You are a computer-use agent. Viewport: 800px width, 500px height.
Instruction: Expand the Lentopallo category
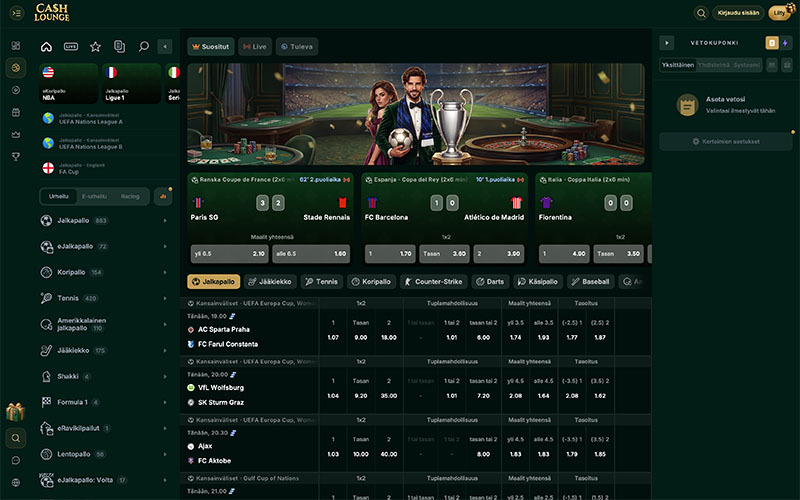106,454
